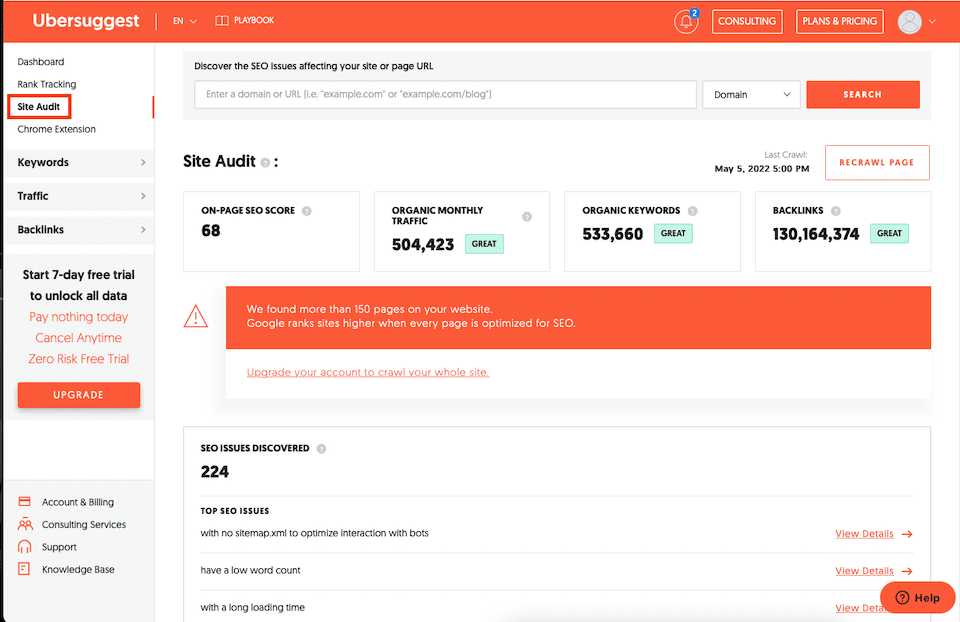Click the RECRAWL PAGE button

point(877,162)
